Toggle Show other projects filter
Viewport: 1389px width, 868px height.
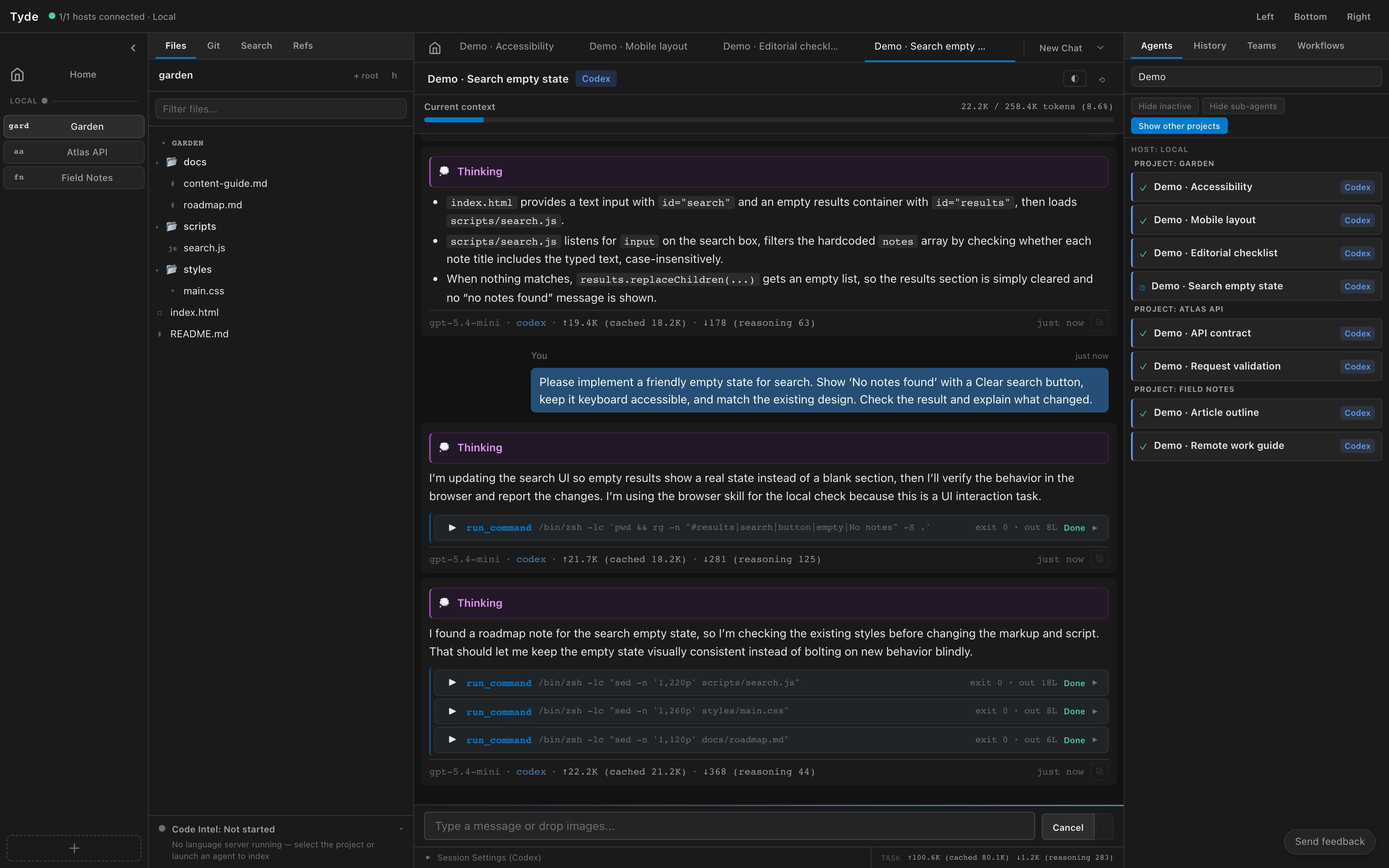click(1179, 126)
